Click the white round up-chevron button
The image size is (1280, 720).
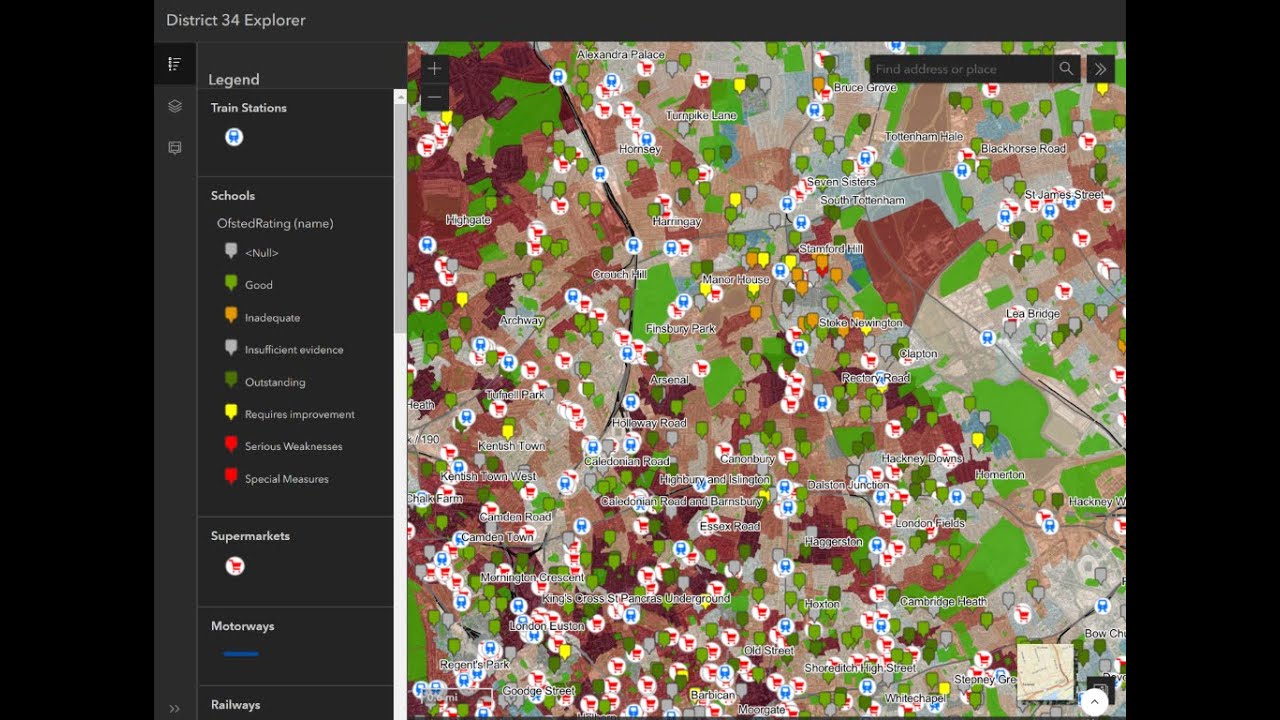click(x=1094, y=702)
